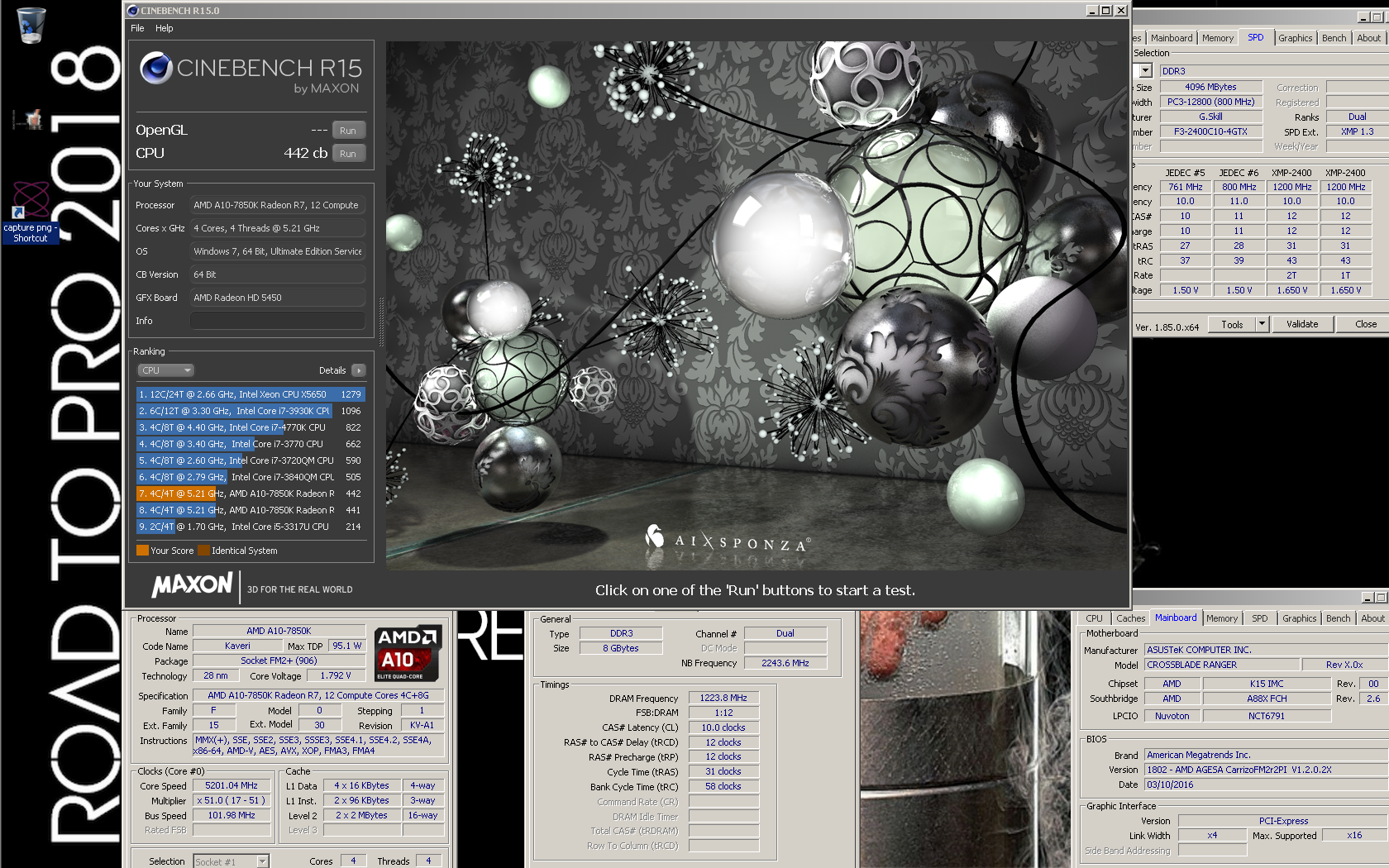Run the OpenGL benchmark
Screen dimensions: 1389x868
[348, 131]
